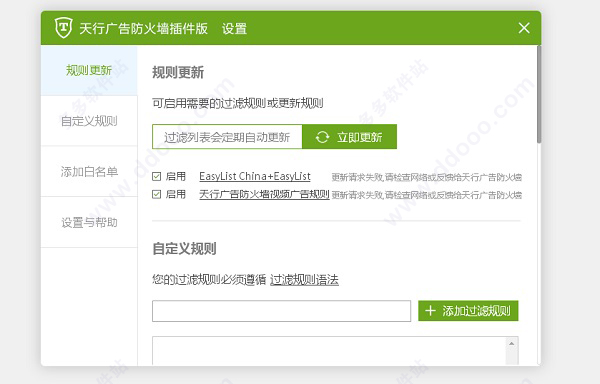
Task: Click the 可启用需要的过滤规则或更新规则 description
Action: [x=238, y=103]
